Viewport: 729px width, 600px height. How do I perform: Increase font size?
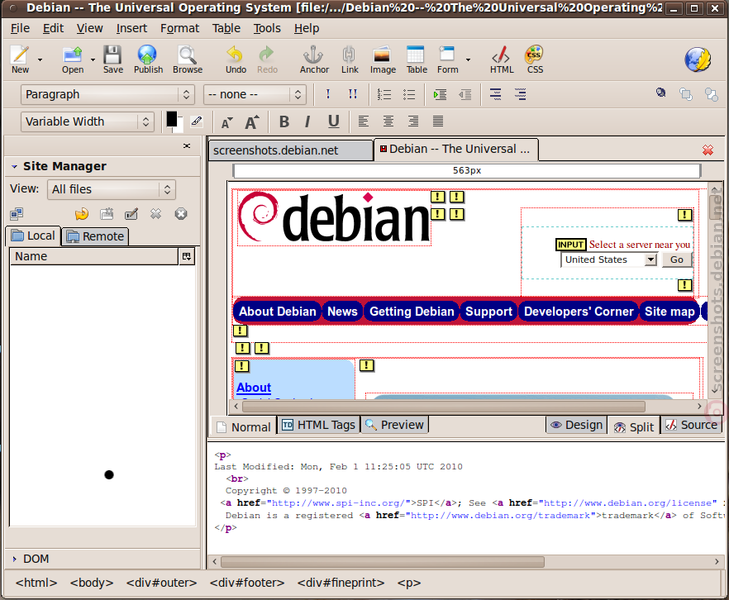pyautogui.click(x=252, y=122)
